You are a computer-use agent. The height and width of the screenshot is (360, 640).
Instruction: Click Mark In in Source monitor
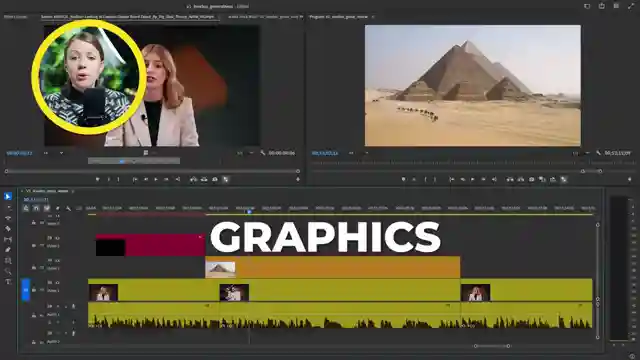point(109,179)
